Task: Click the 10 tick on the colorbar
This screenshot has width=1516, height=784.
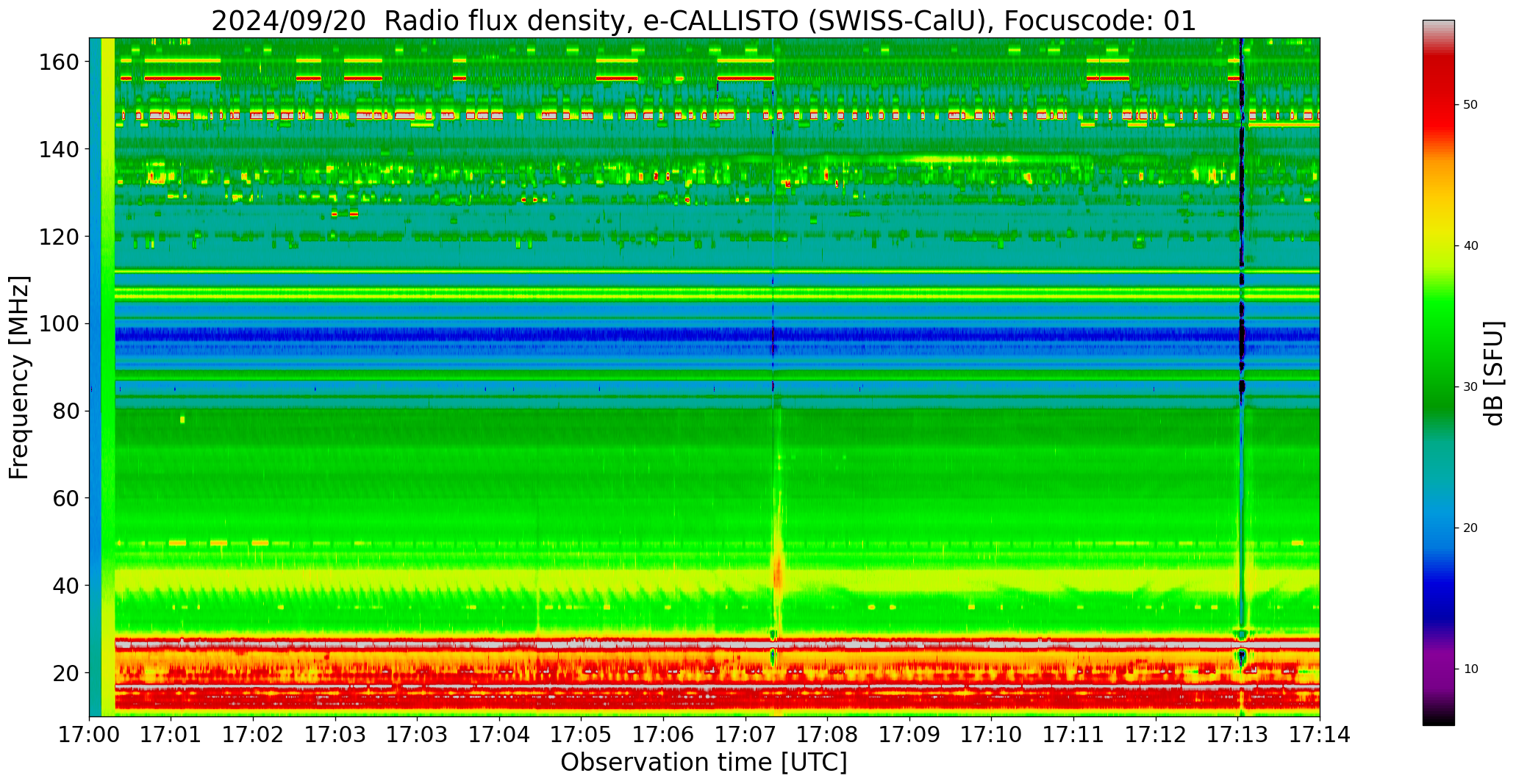Action: (x=1470, y=669)
